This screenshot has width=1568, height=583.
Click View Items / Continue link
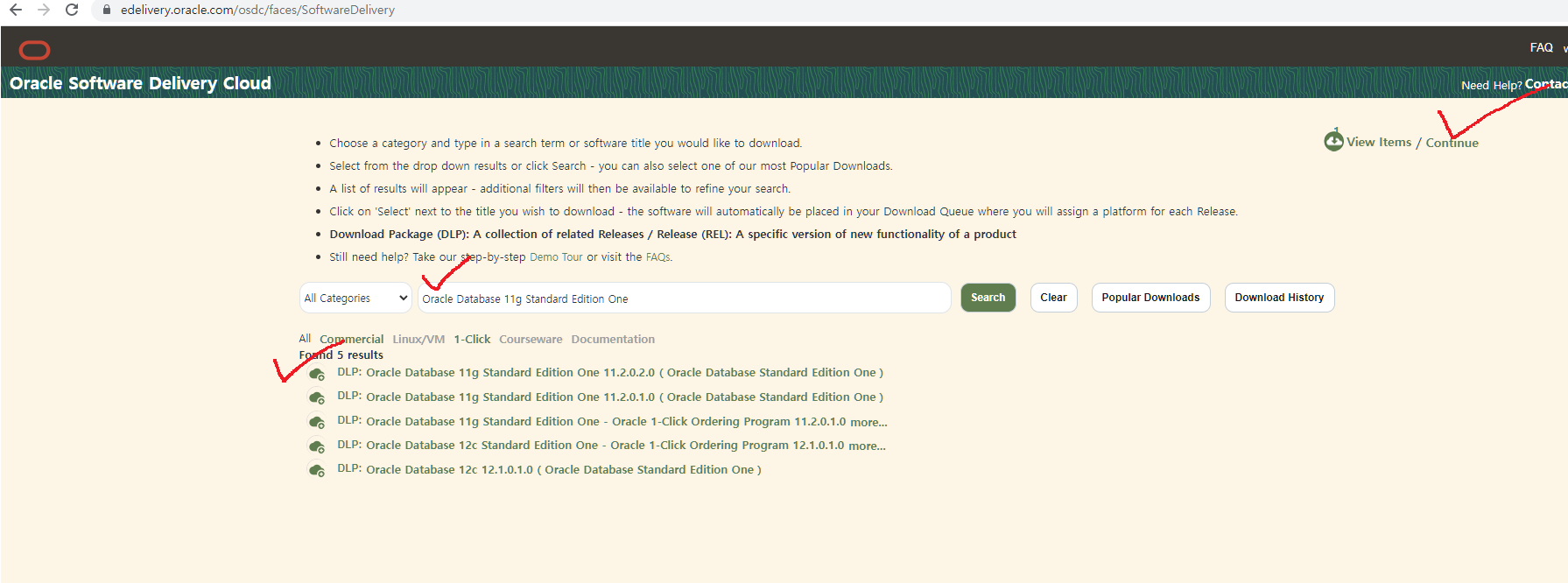tap(1412, 142)
